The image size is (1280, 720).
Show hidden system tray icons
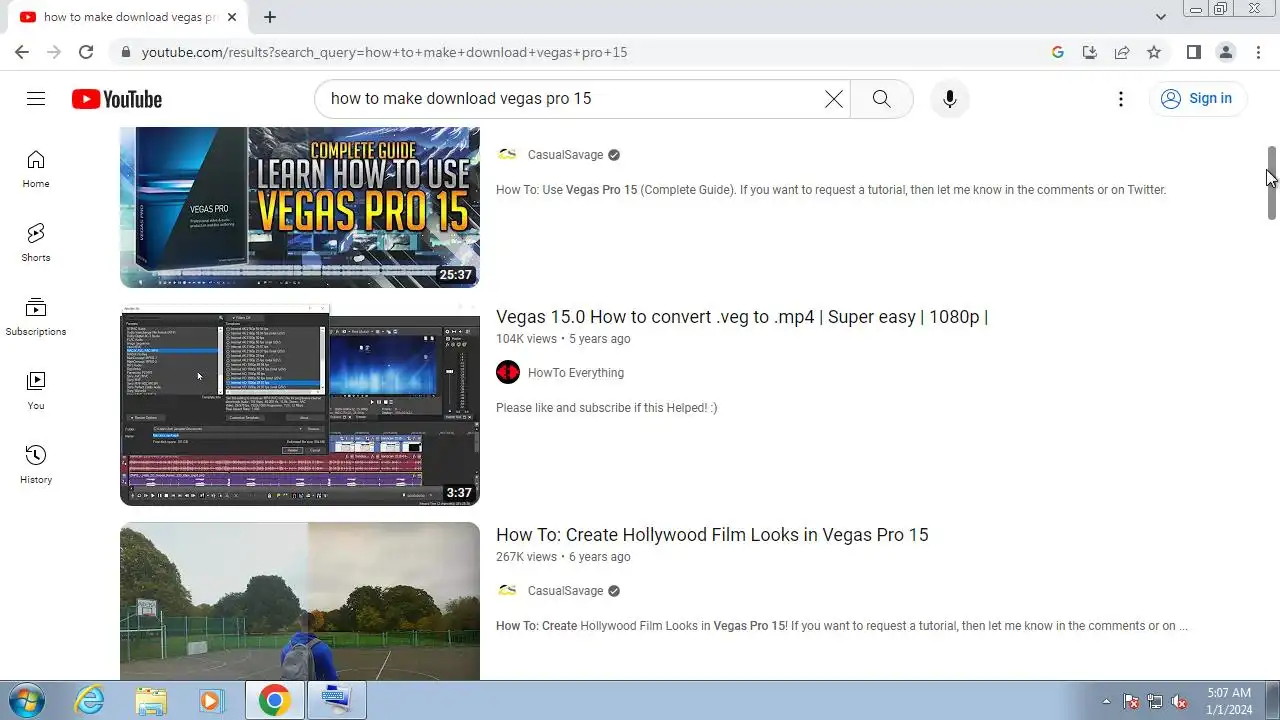pyautogui.click(x=1106, y=701)
